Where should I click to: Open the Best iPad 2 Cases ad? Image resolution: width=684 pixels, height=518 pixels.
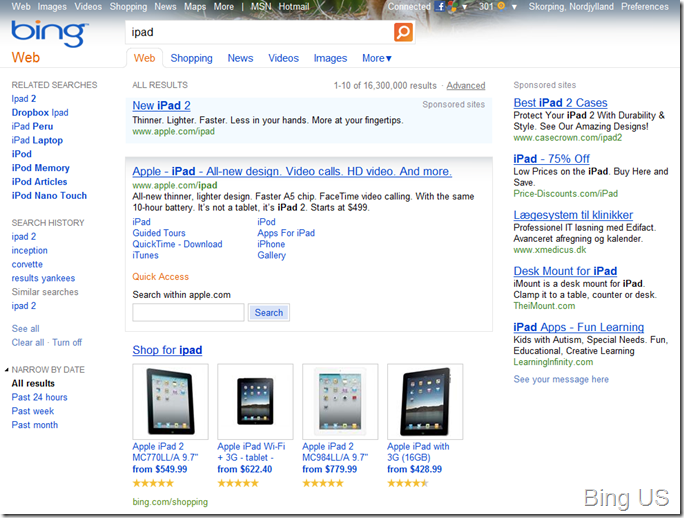point(560,103)
